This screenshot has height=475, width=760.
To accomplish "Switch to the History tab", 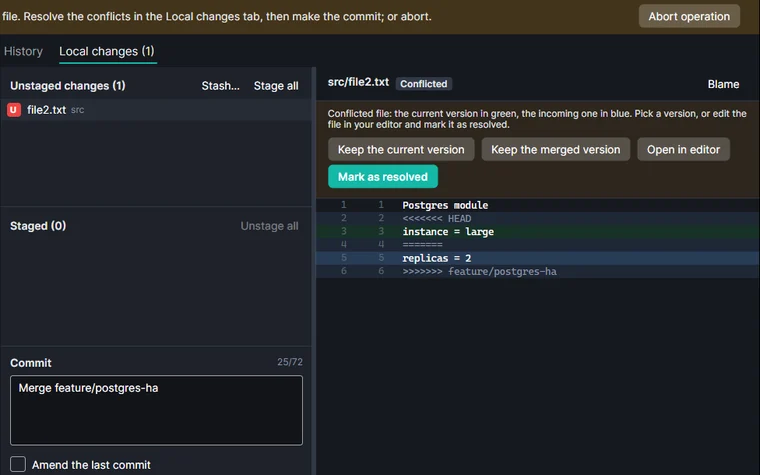I will pyautogui.click(x=23, y=51).
